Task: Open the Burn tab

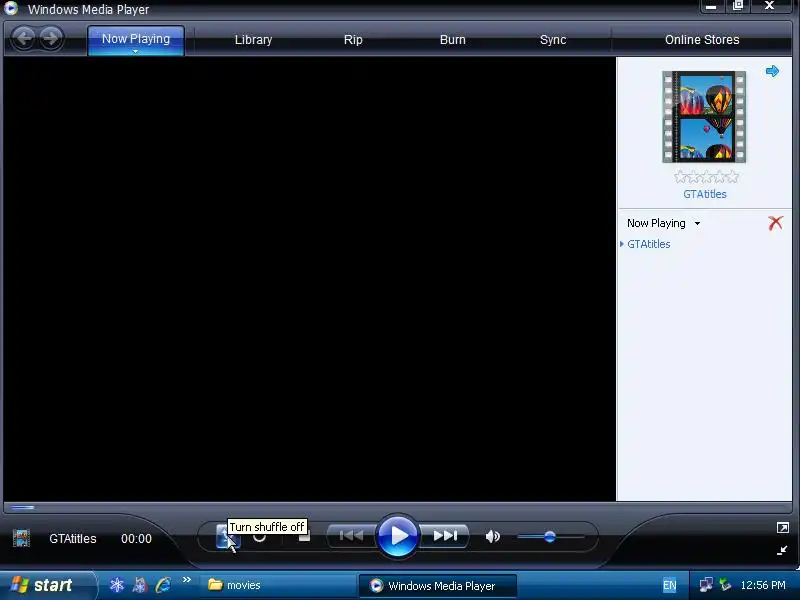Action: coord(453,40)
